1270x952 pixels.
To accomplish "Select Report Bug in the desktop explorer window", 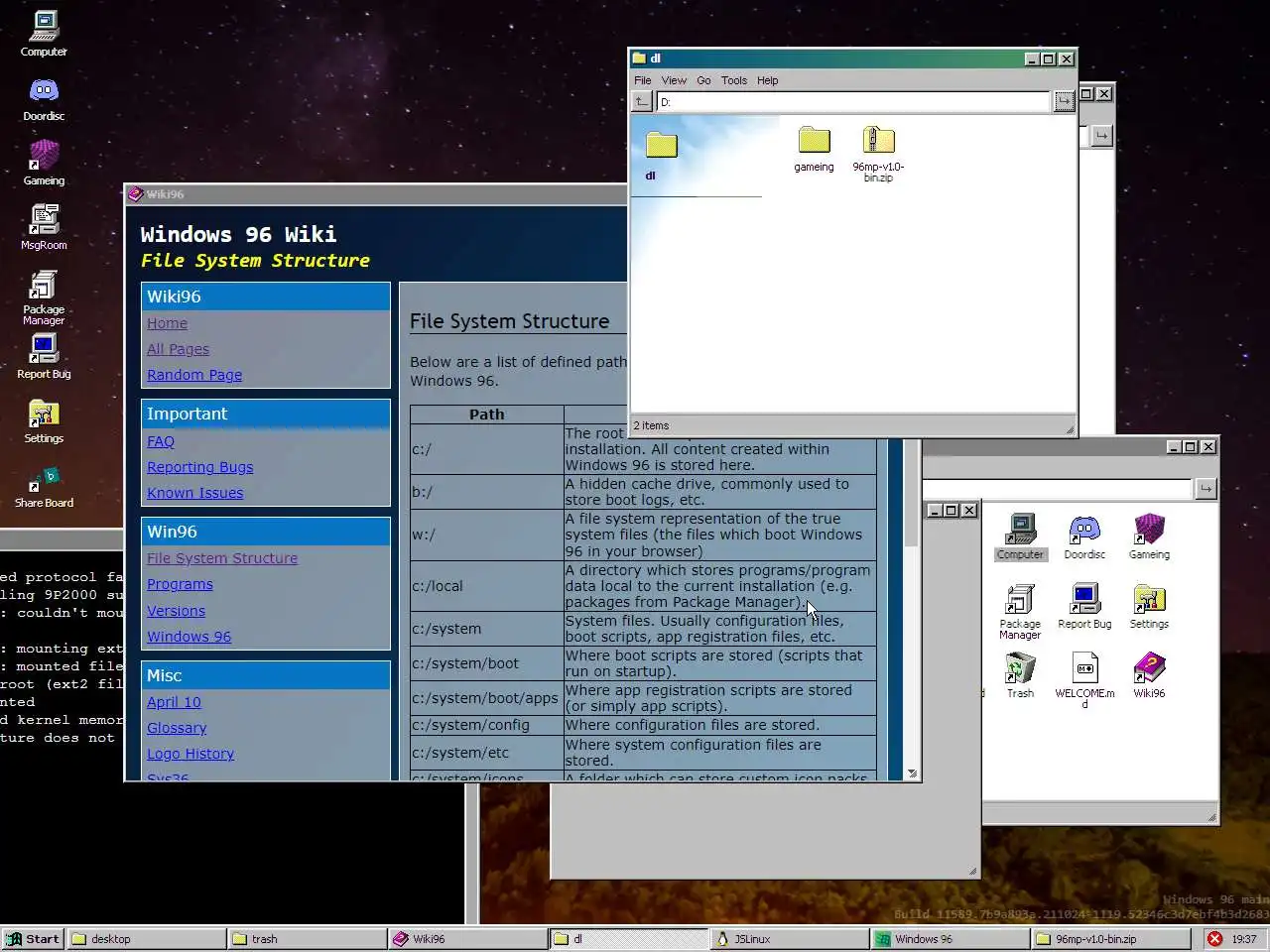I will (x=1084, y=607).
